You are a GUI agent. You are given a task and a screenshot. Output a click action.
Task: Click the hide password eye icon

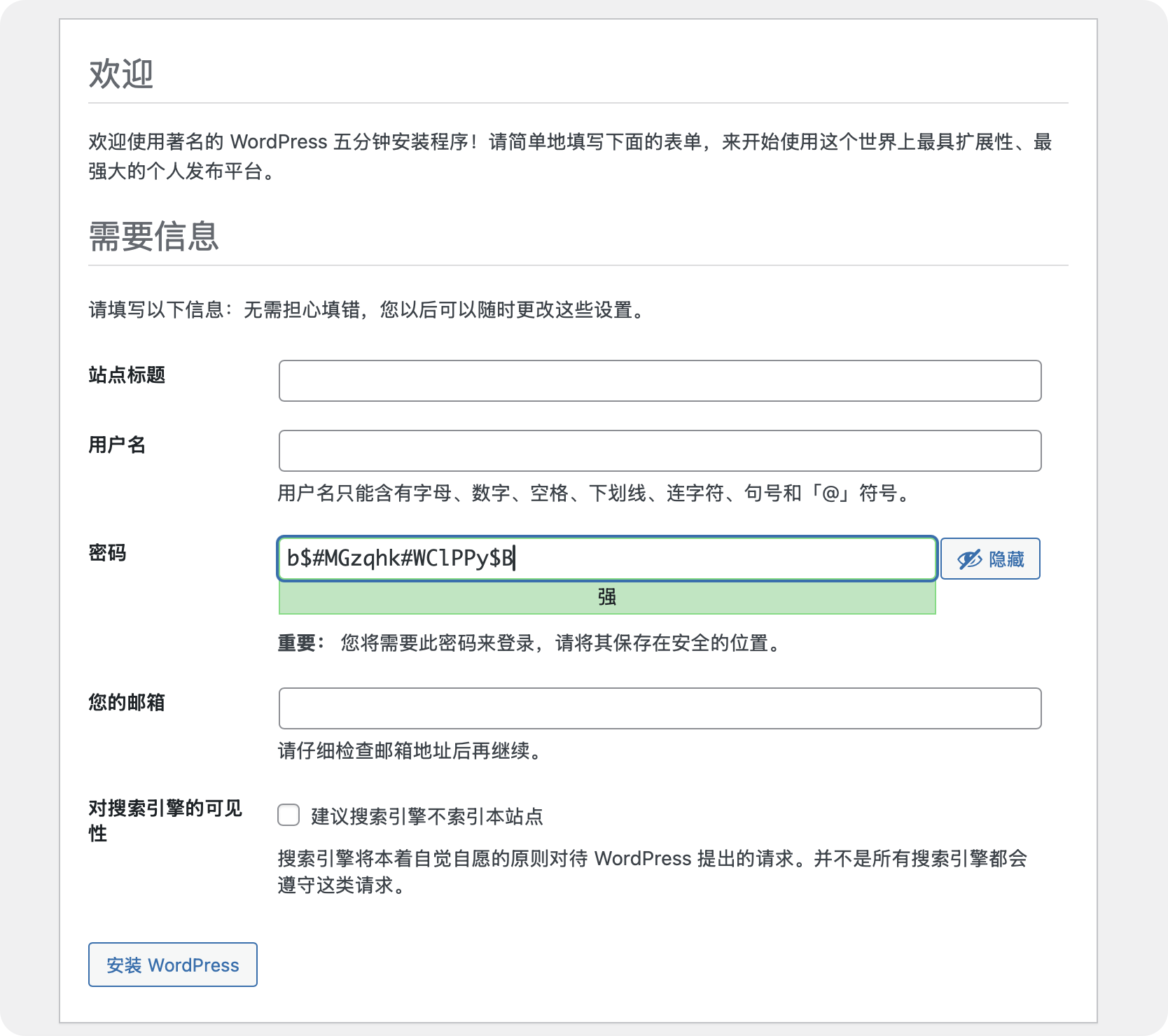click(x=969, y=559)
